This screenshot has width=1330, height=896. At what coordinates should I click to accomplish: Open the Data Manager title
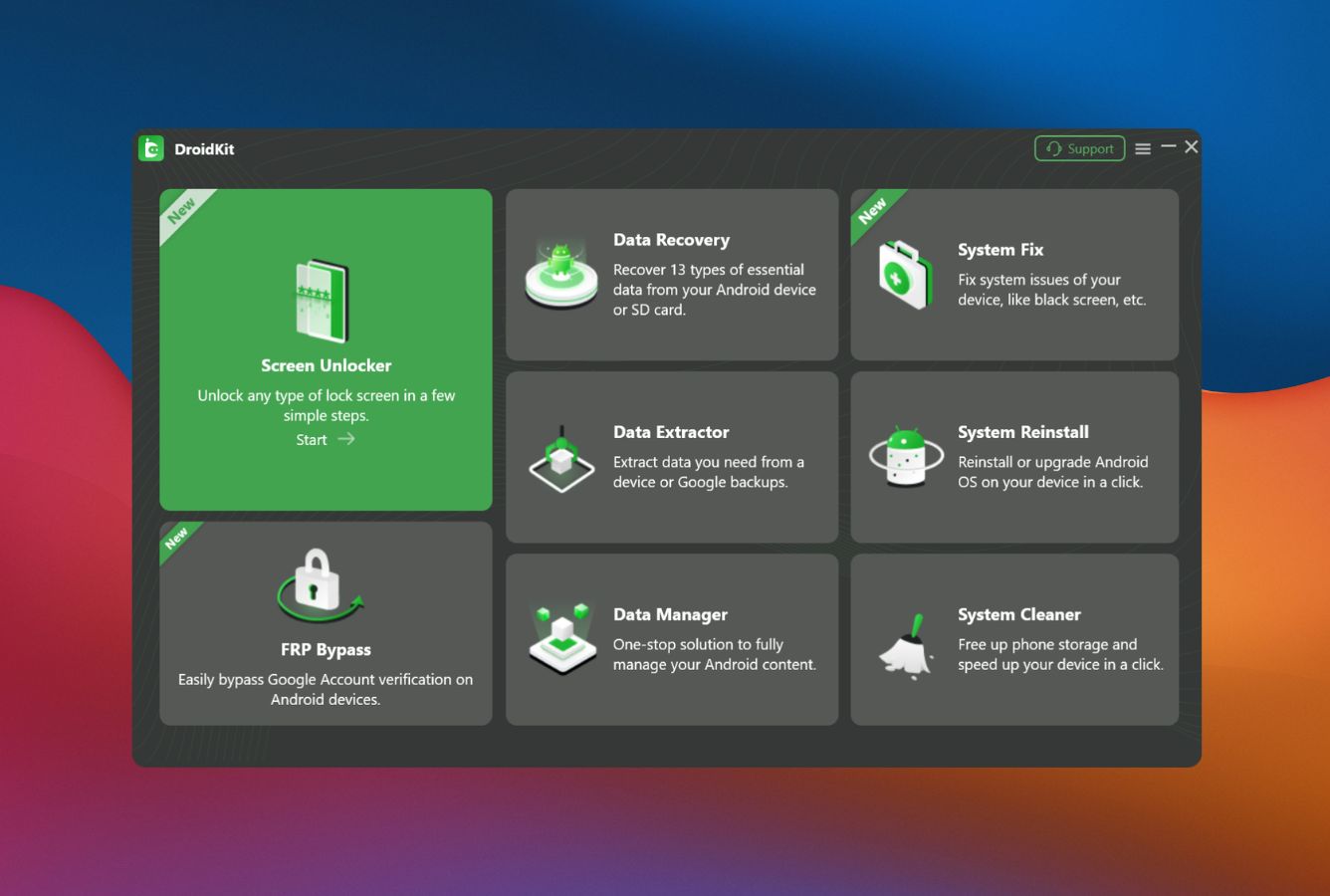pos(670,614)
